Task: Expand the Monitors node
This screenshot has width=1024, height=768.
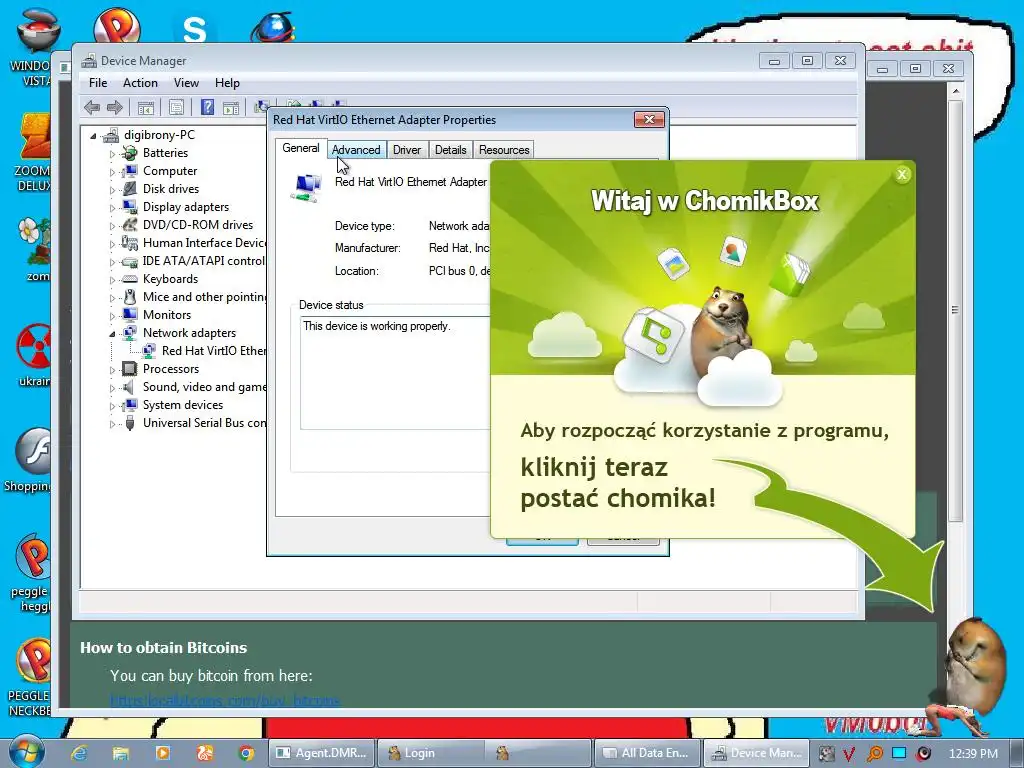Action: click(x=112, y=315)
